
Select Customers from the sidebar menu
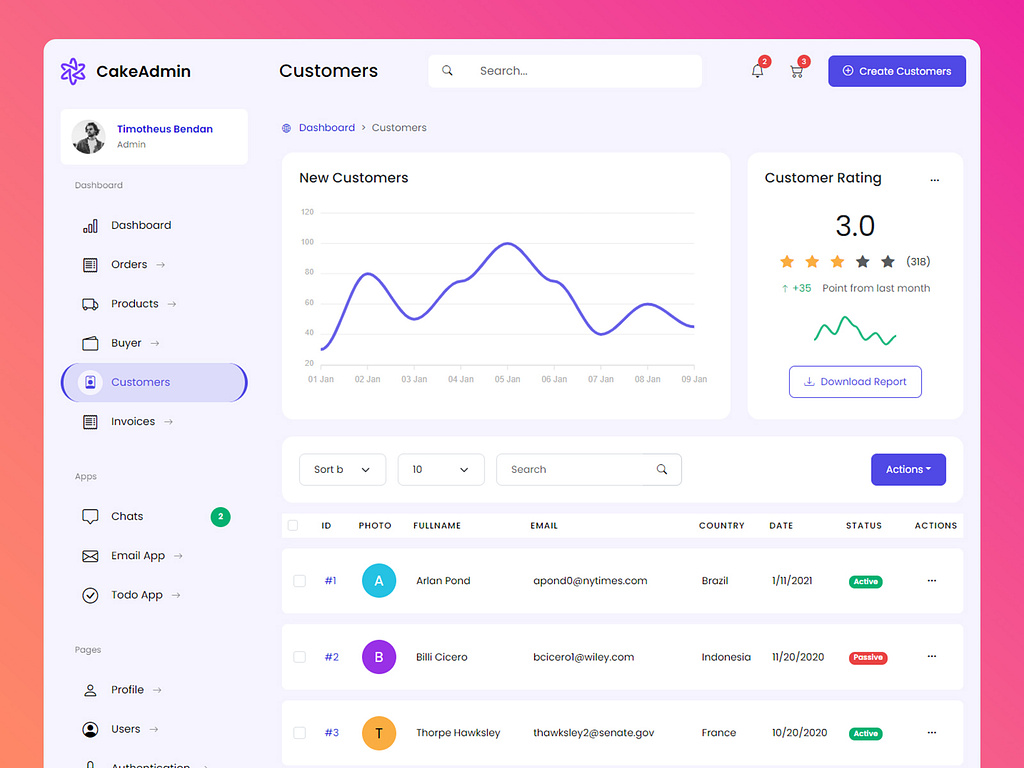[x=140, y=382]
